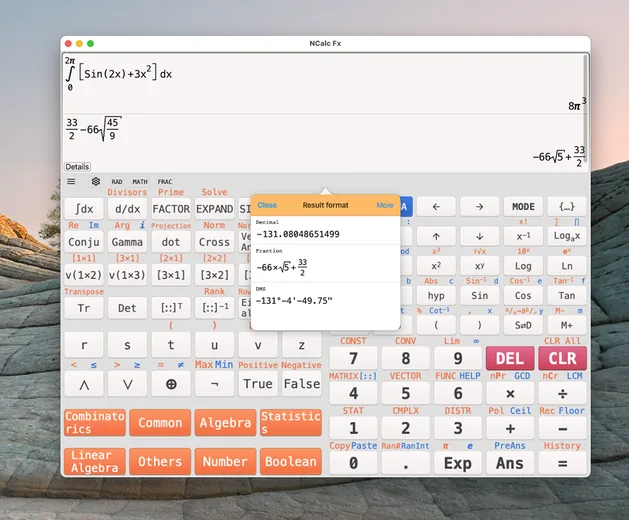
Task: Click the divide ÷ key
Action: 562,393
